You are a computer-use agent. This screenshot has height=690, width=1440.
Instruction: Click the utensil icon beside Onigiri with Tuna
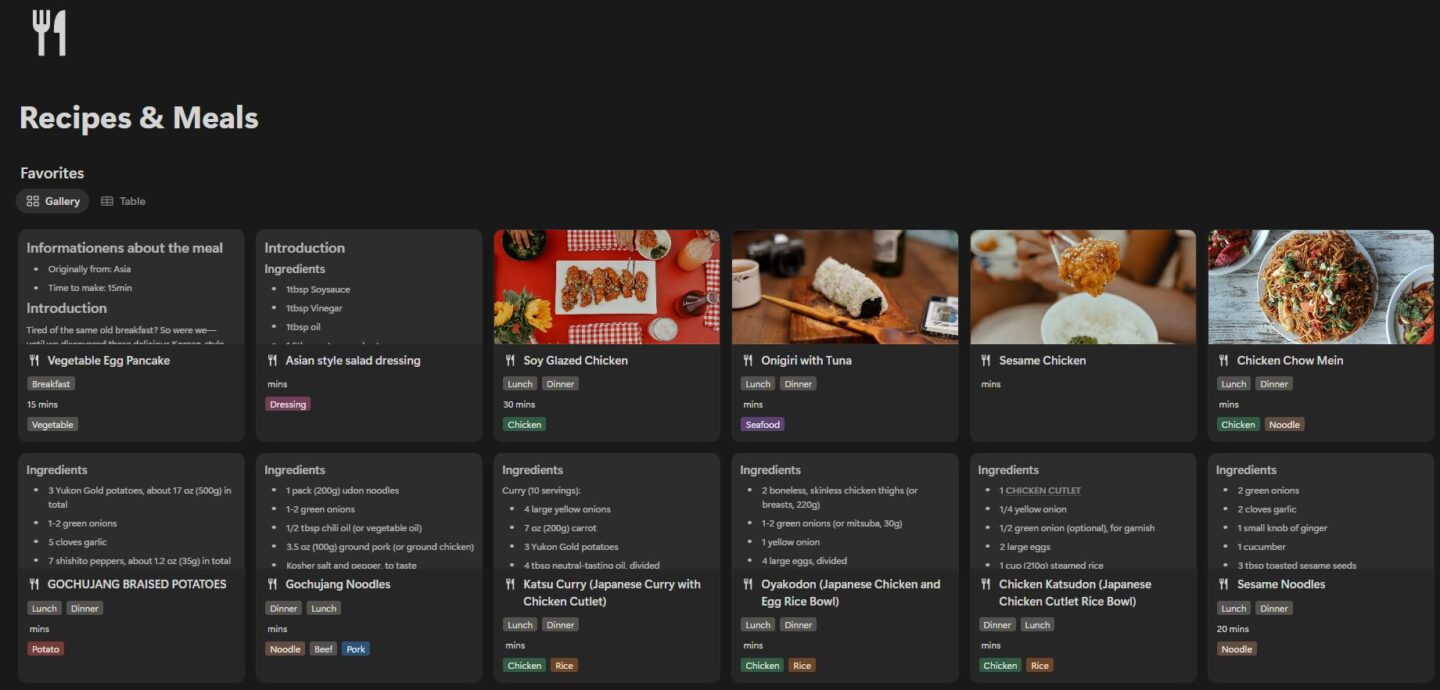(748, 360)
